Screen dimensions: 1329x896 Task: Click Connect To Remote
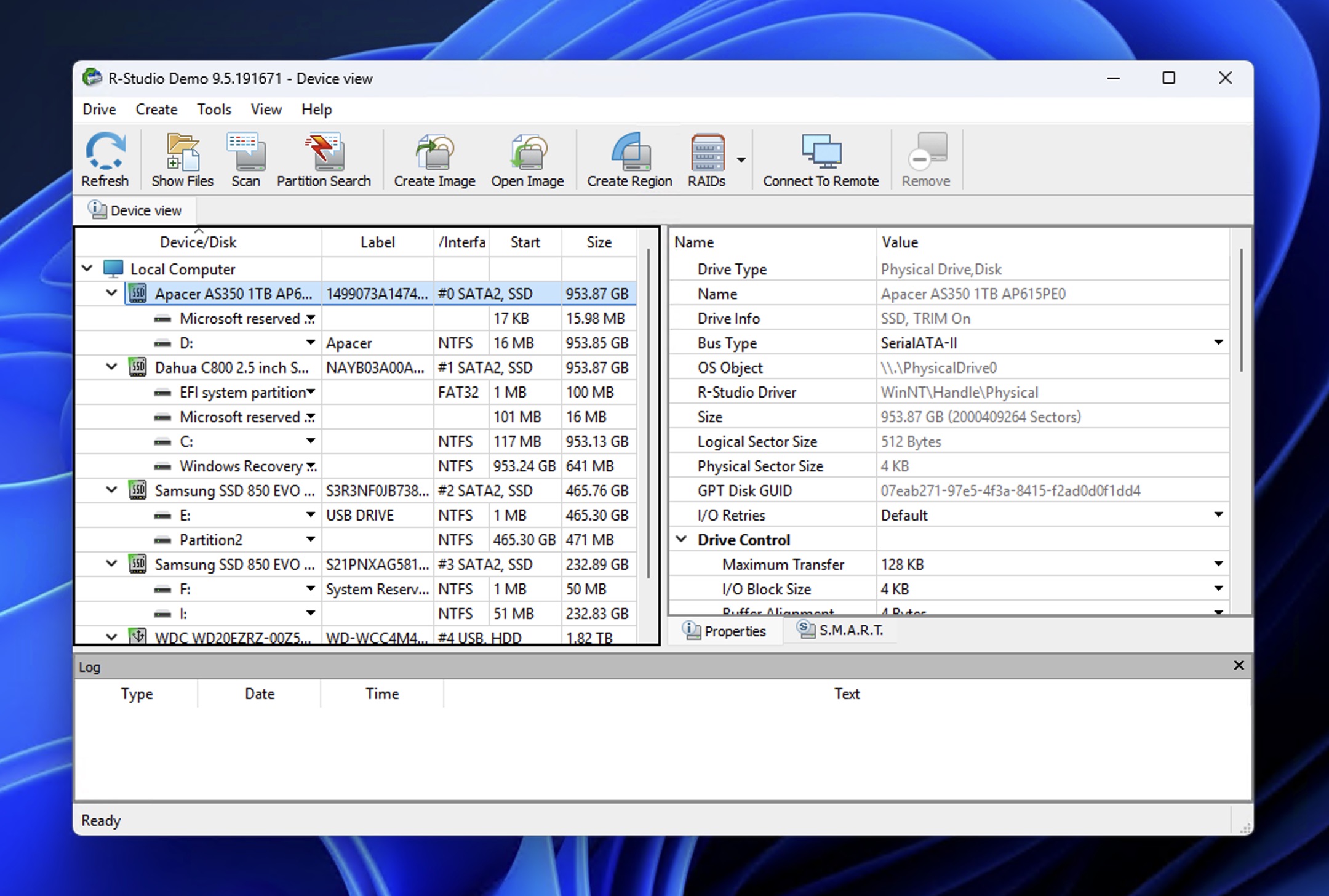[820, 159]
